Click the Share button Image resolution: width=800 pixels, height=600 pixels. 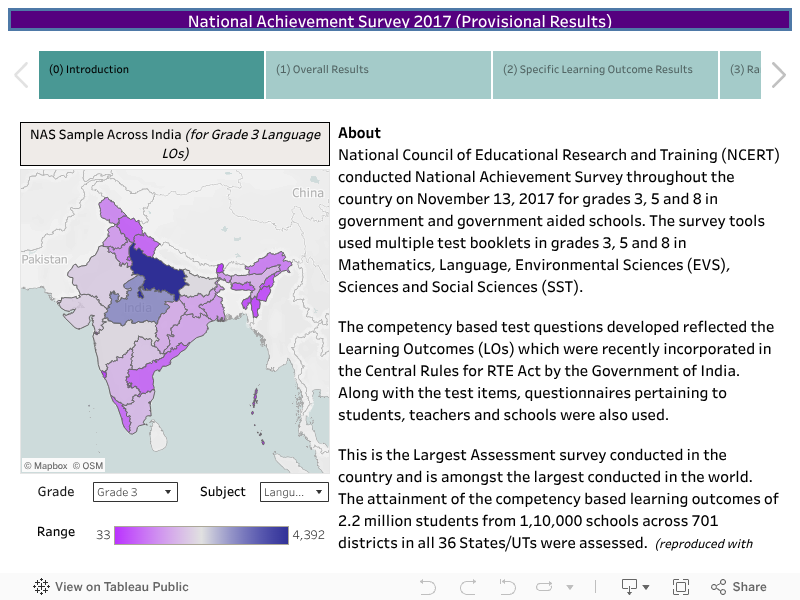pos(739,587)
